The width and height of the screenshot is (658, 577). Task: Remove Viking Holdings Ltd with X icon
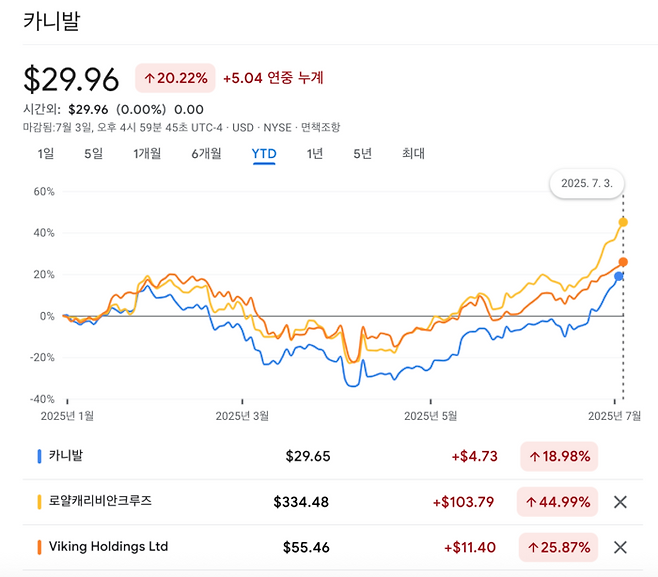pyautogui.click(x=620, y=547)
